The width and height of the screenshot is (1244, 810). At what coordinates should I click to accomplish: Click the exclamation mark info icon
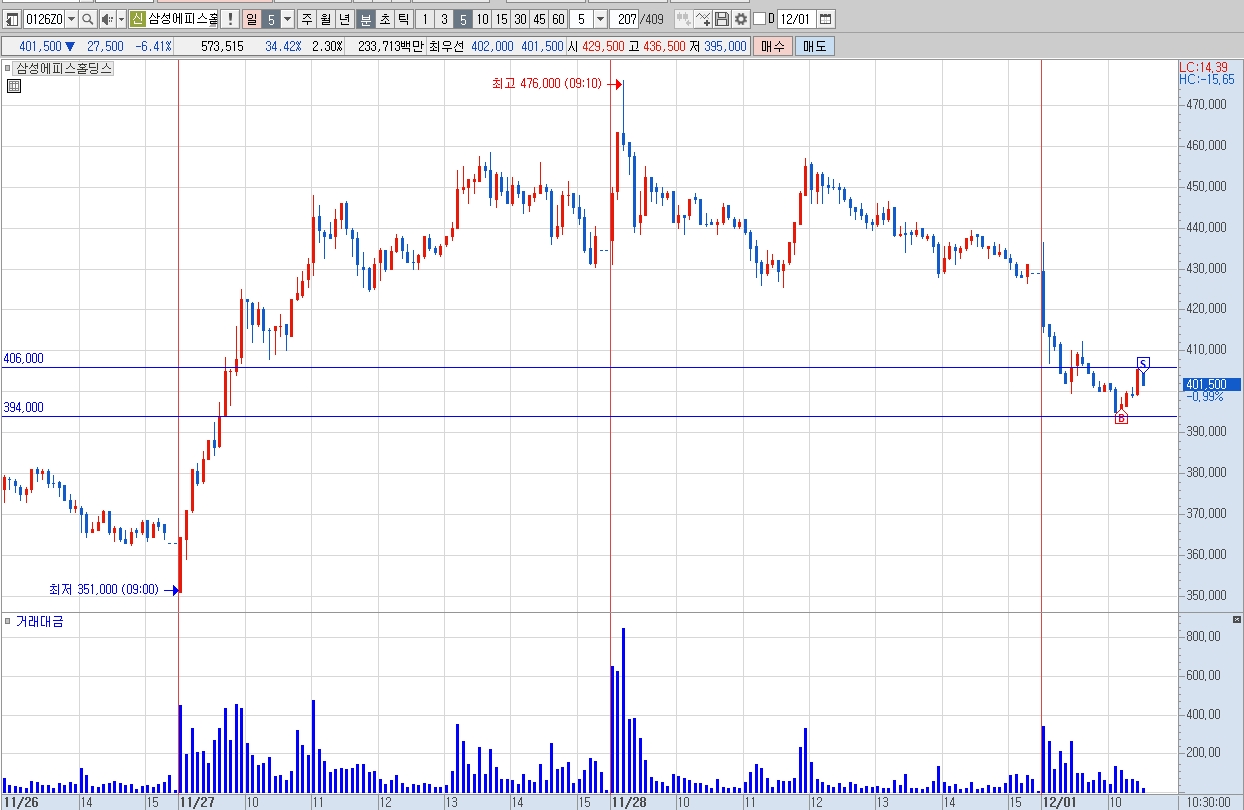click(230, 19)
